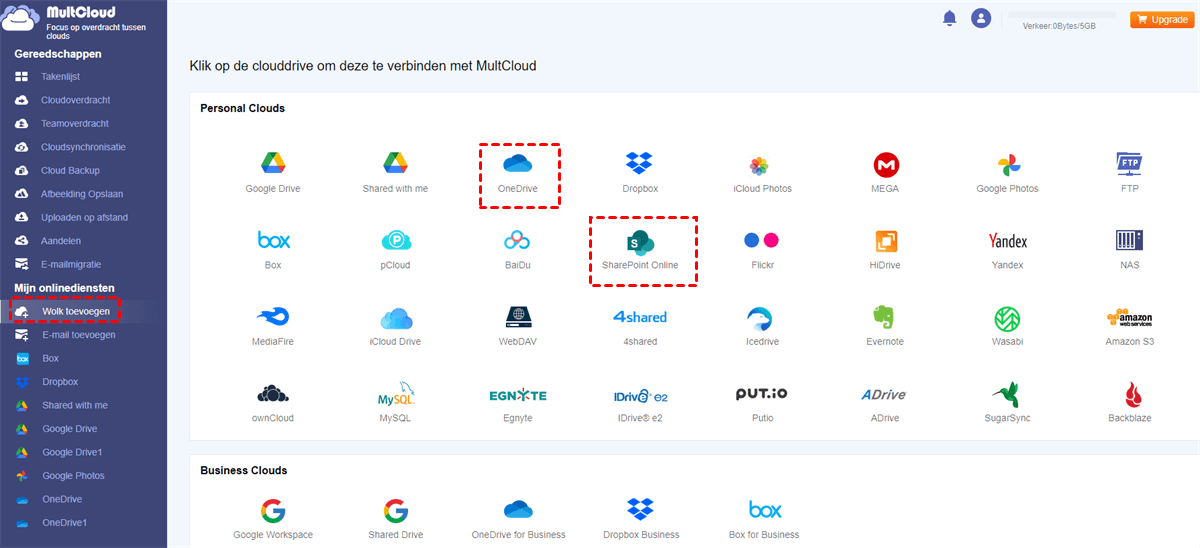The height and width of the screenshot is (548, 1200).
Task: Open the notifications bell
Action: pos(949,18)
